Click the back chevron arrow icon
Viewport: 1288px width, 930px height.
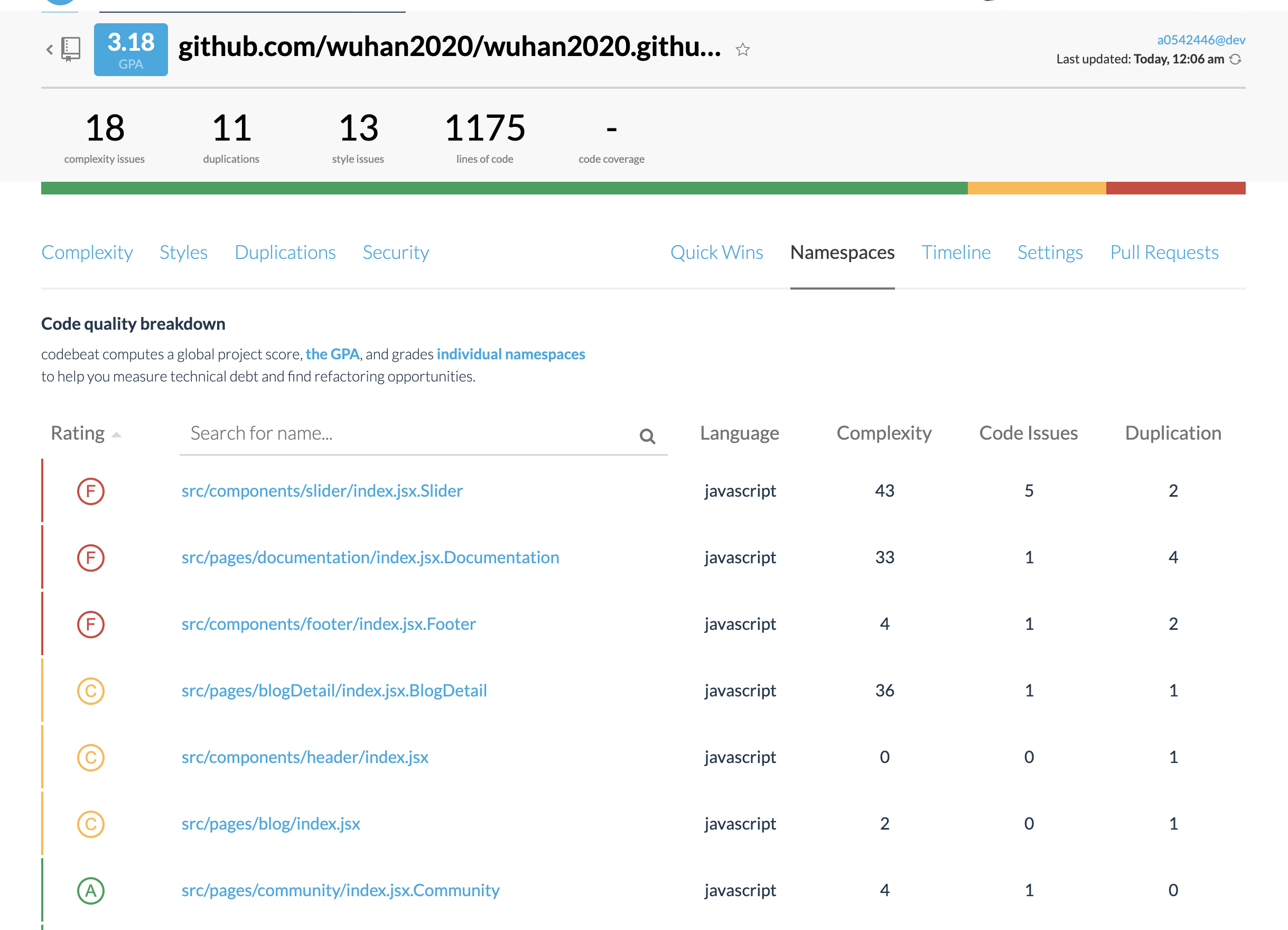[x=50, y=50]
